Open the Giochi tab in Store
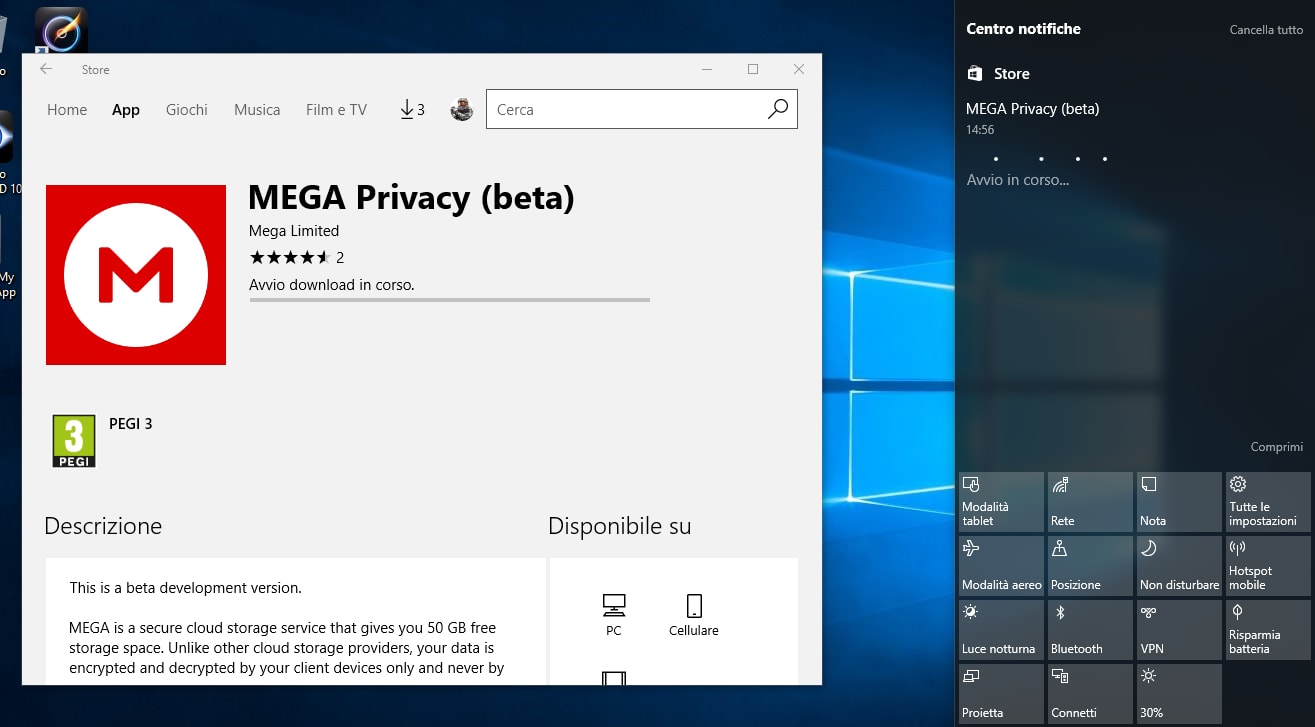 (187, 110)
